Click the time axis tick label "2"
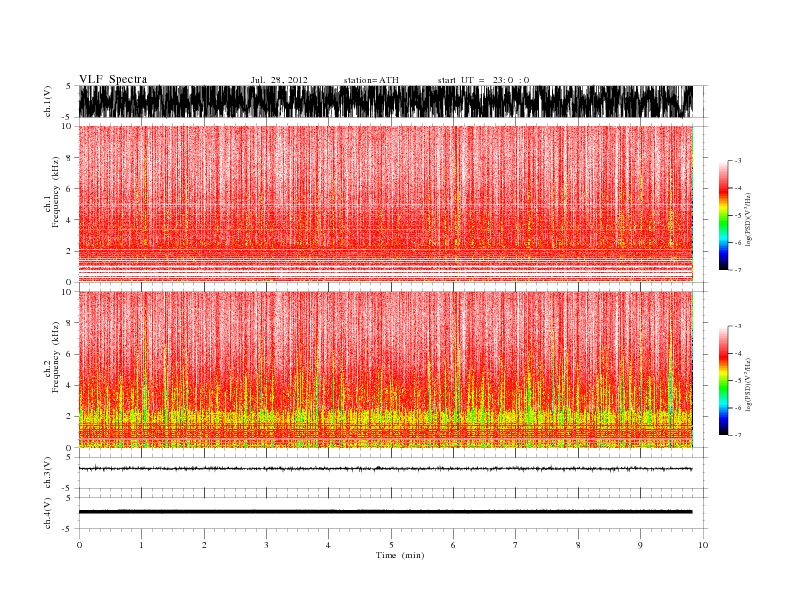The width and height of the screenshot is (792, 612). click(x=204, y=545)
